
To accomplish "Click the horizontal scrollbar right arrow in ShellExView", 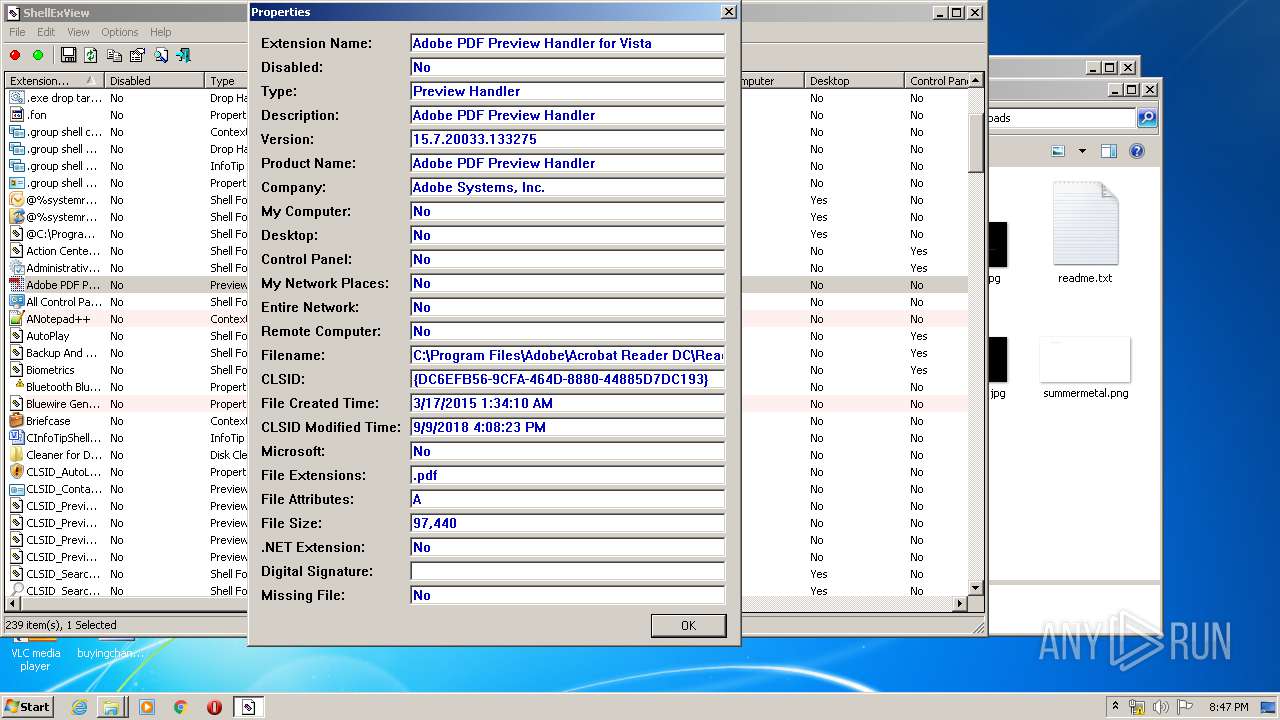I will click(x=960, y=604).
